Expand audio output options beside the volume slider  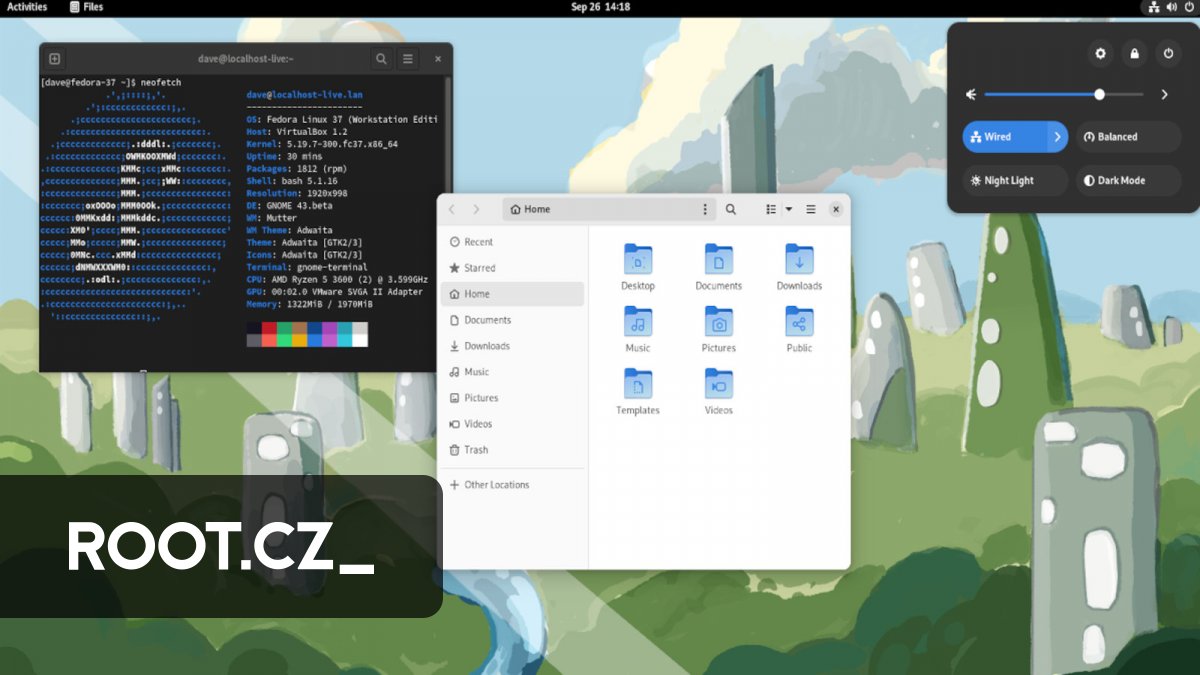pyautogui.click(x=1164, y=94)
